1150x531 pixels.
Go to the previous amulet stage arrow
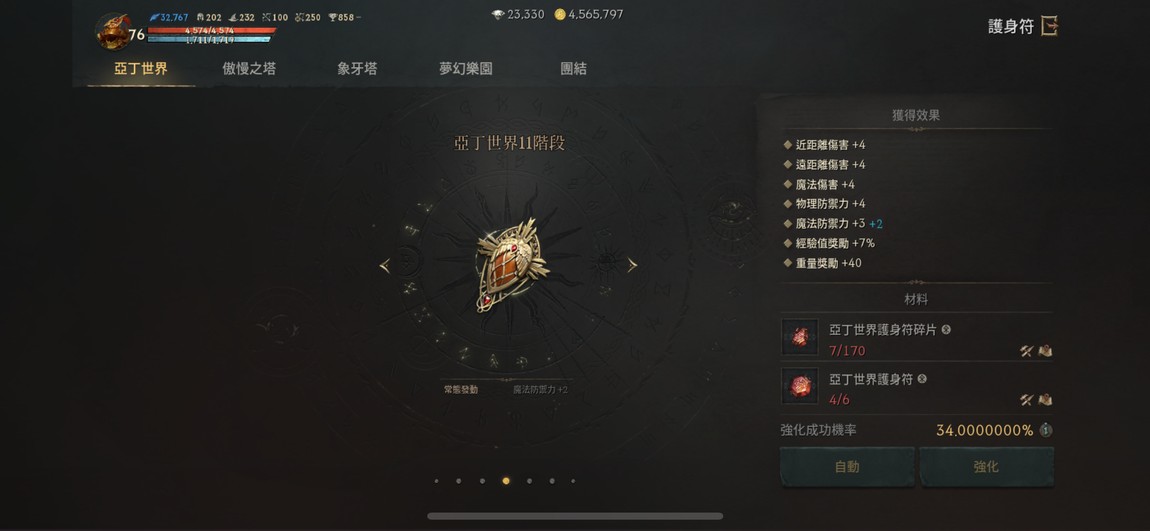point(384,266)
